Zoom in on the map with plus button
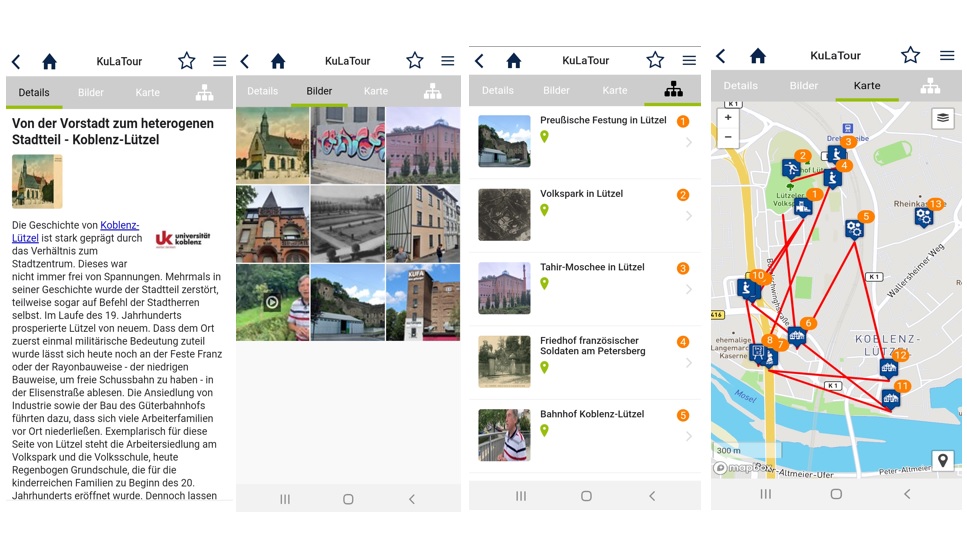The image size is (967, 536). 728,118
